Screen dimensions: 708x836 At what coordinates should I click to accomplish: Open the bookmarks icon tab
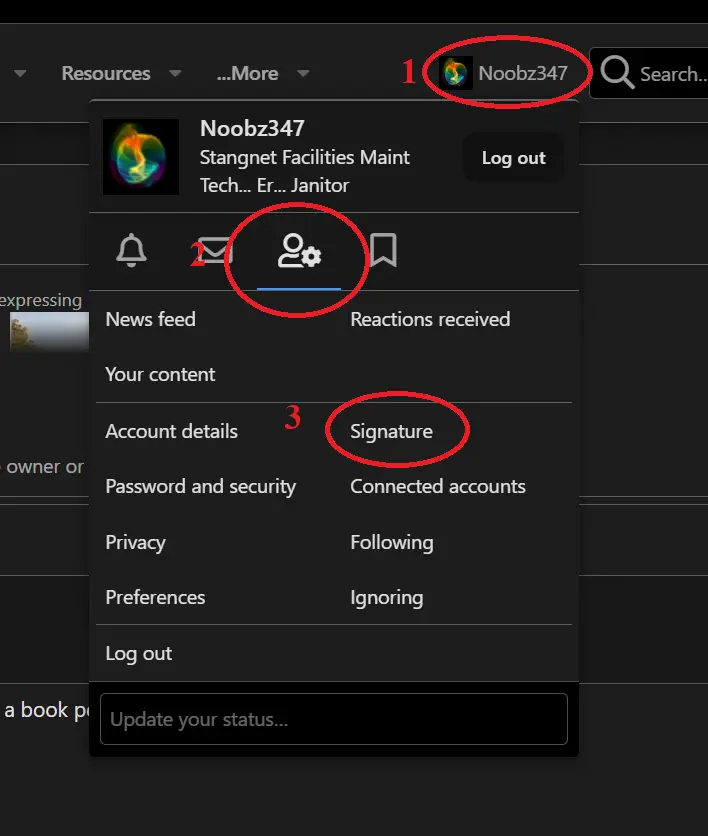(383, 250)
